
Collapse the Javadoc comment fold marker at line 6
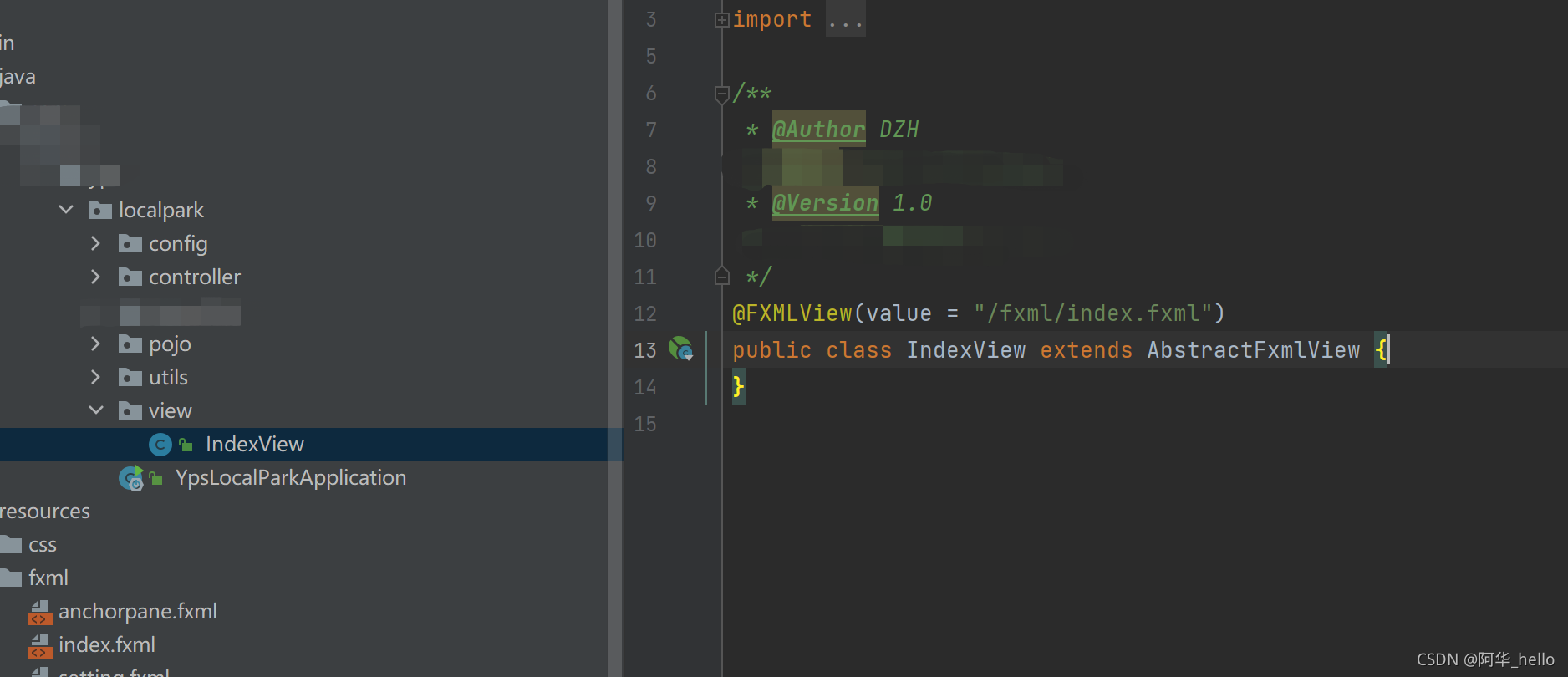click(722, 94)
